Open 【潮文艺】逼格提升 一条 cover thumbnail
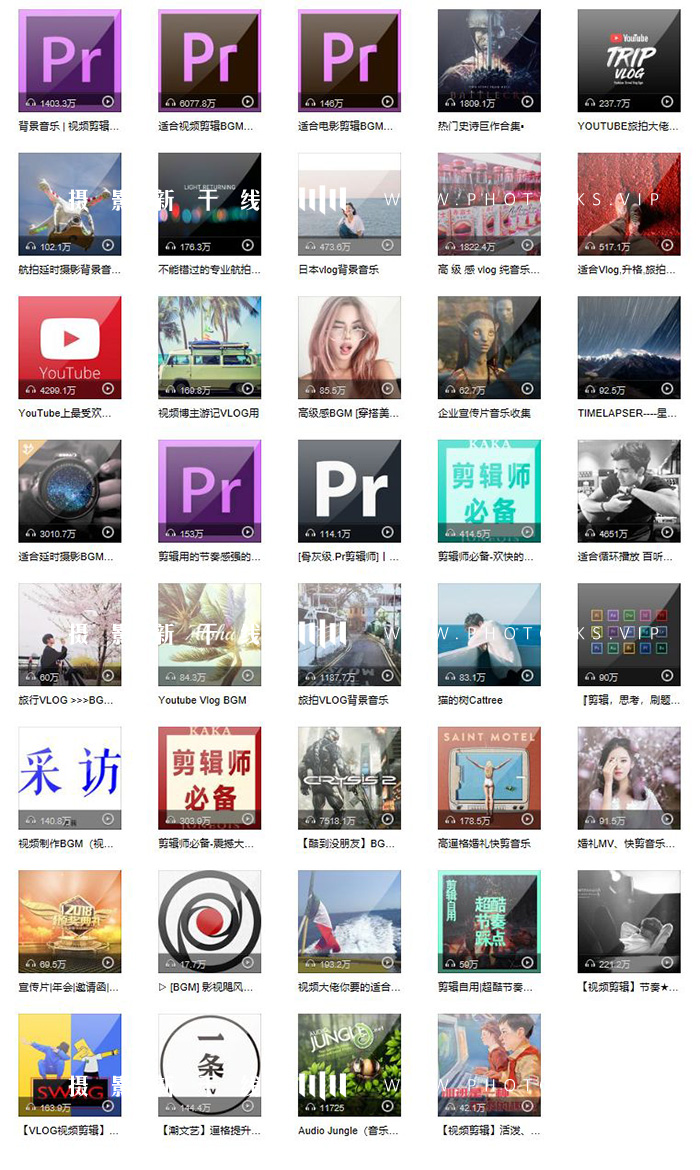Screen dimensions: 700x1170 click(x=210, y=1065)
